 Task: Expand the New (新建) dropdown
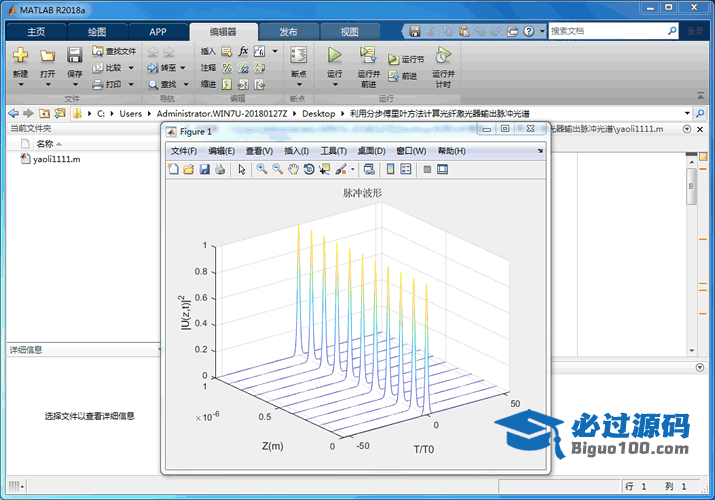point(20,84)
